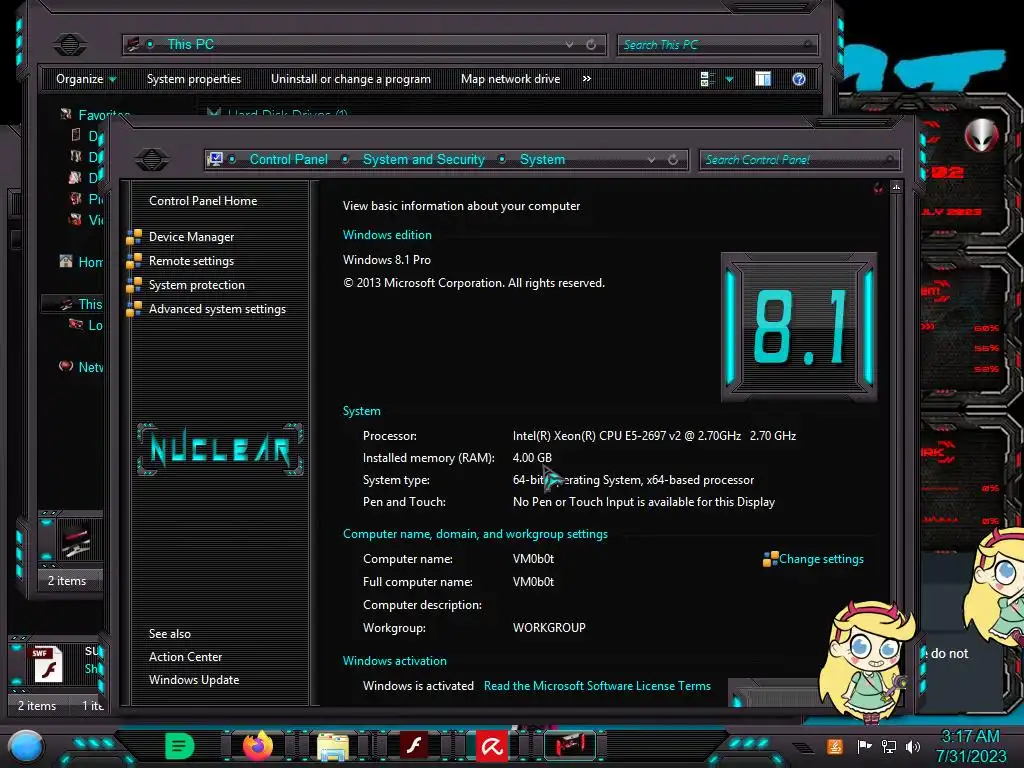1024x768 pixels.
Task: Select WORKGROUP workgroup value
Action: 549,628
